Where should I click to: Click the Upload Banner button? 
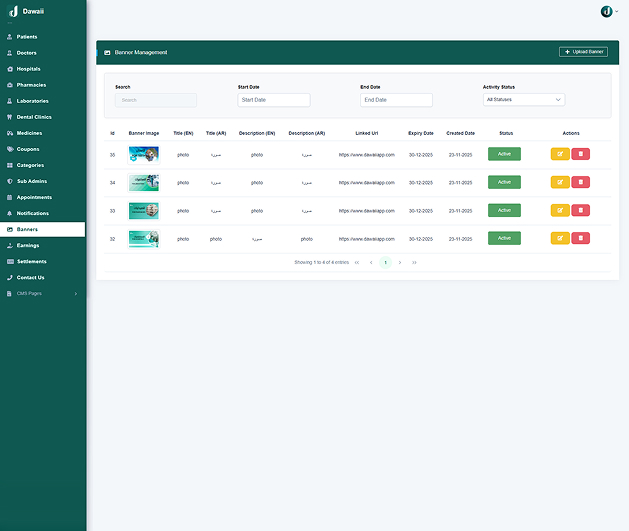[583, 51]
